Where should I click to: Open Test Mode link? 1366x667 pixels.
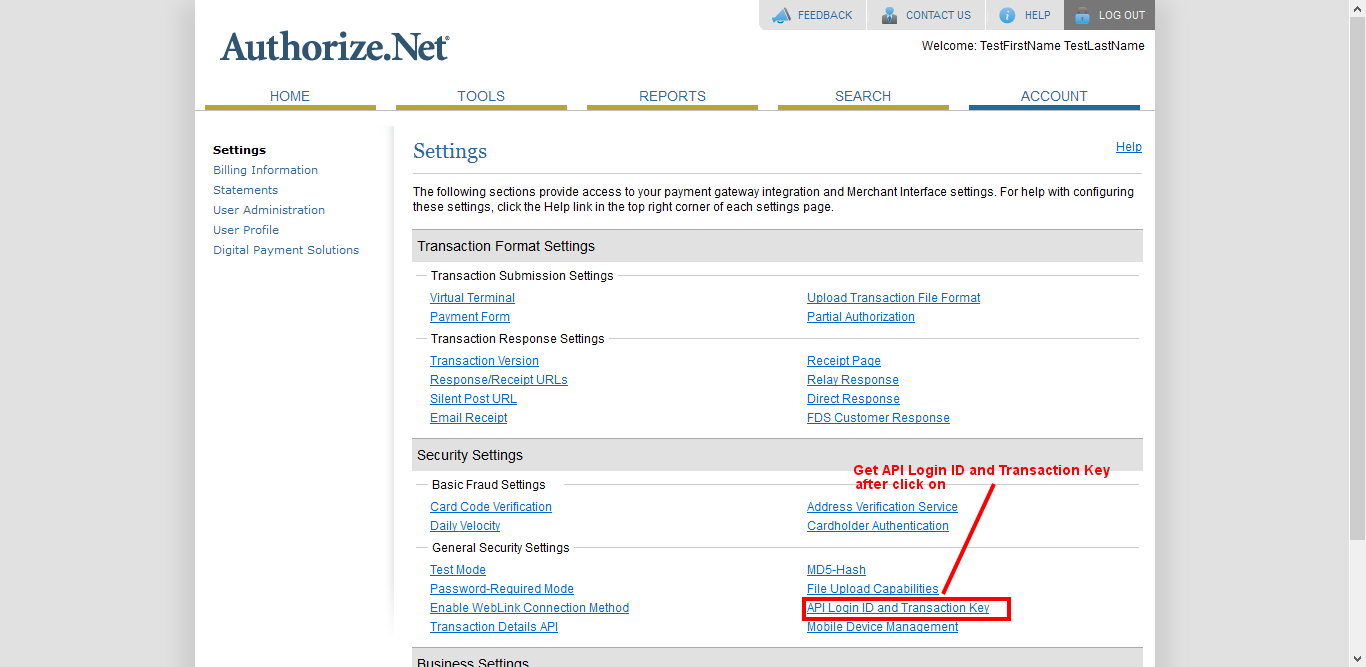coord(458,570)
